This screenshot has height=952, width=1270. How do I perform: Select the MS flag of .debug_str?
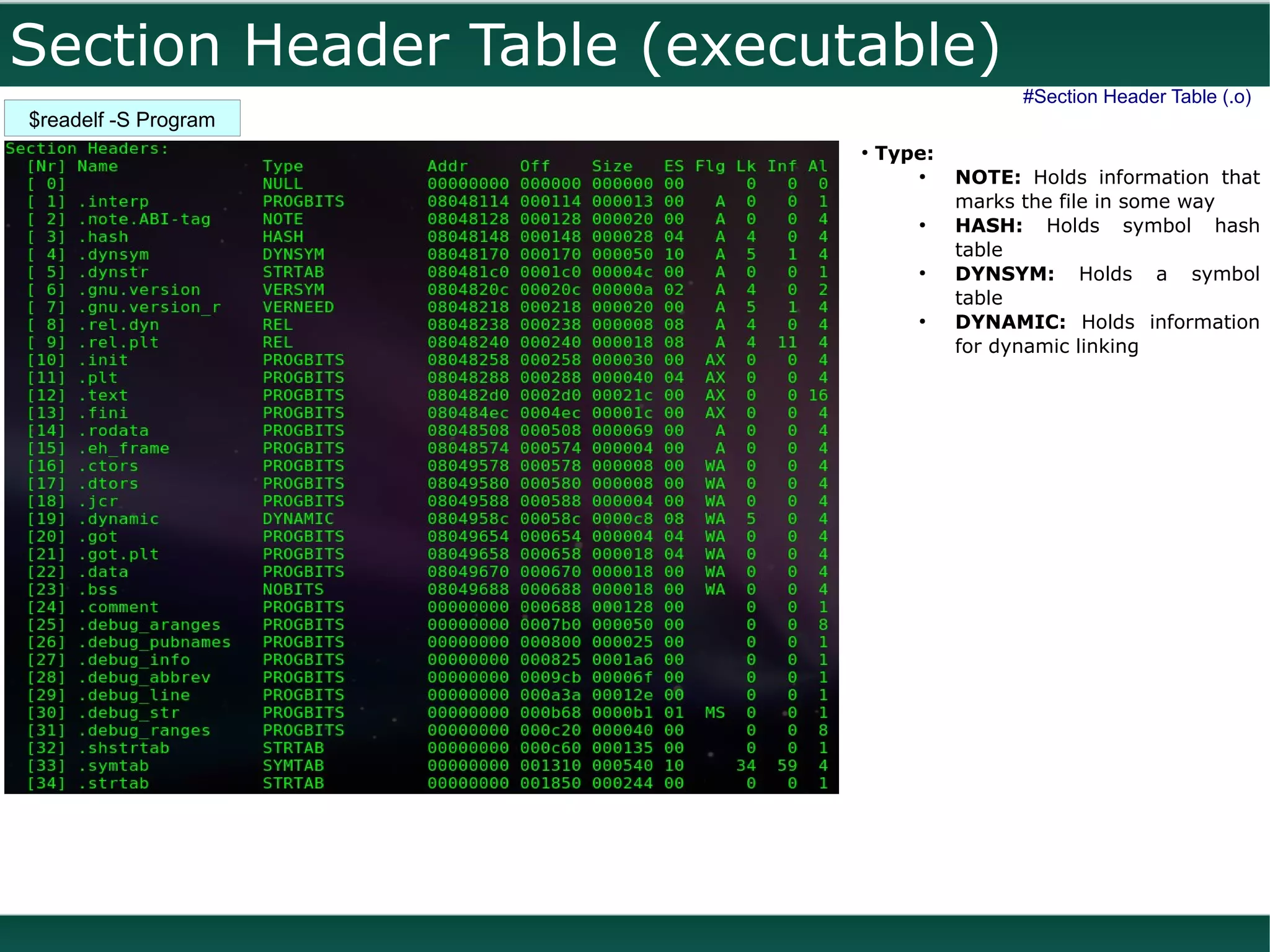[x=715, y=713]
